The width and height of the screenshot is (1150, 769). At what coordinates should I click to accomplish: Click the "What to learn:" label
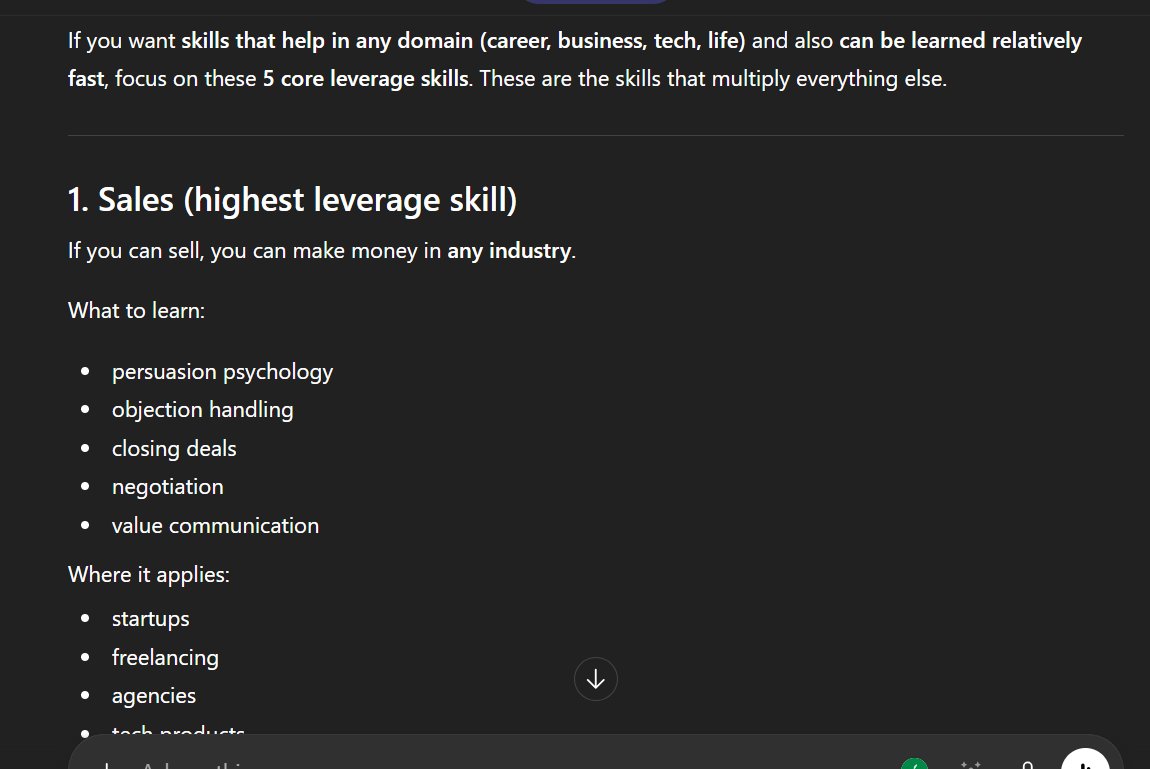tap(136, 311)
